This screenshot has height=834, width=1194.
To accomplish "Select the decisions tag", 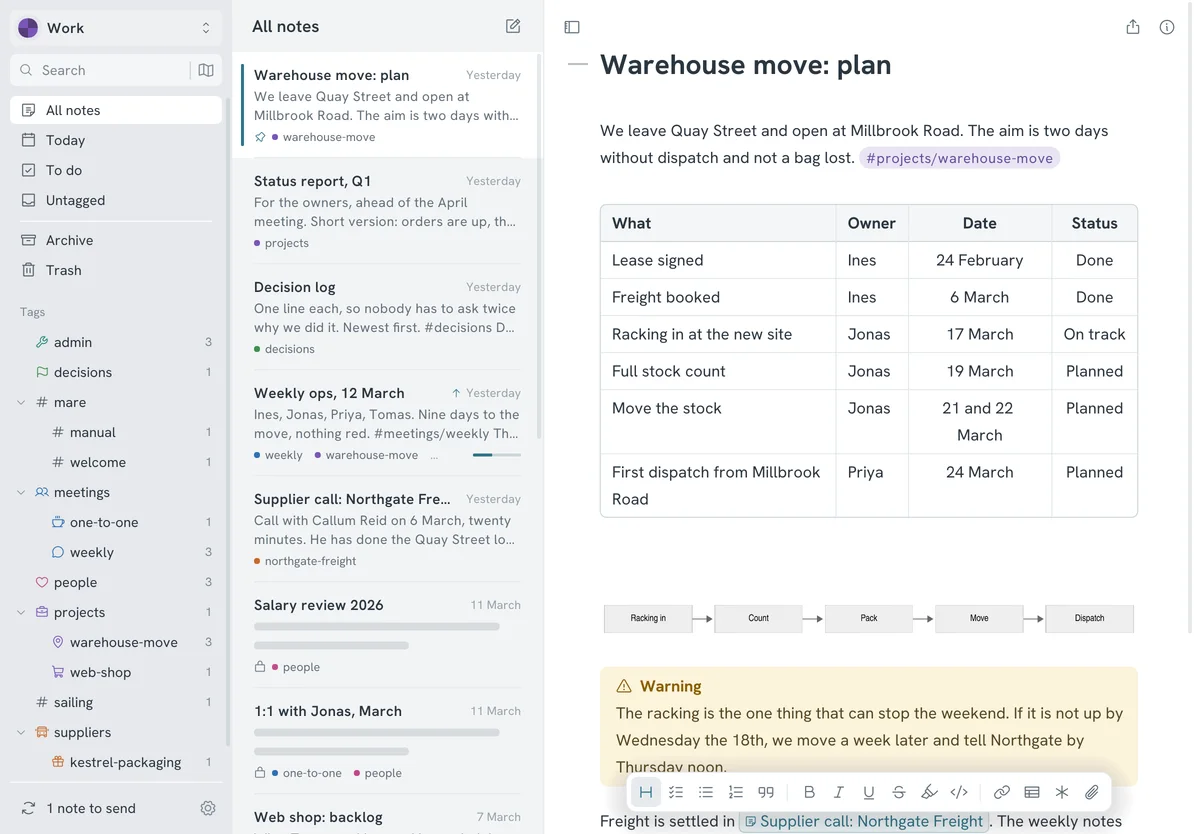I will point(116,372).
